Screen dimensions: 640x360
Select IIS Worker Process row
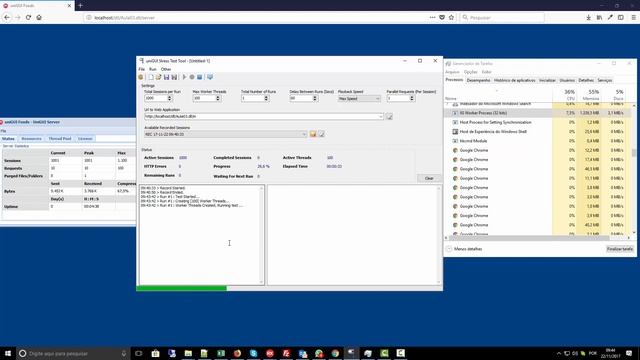coord(537,113)
